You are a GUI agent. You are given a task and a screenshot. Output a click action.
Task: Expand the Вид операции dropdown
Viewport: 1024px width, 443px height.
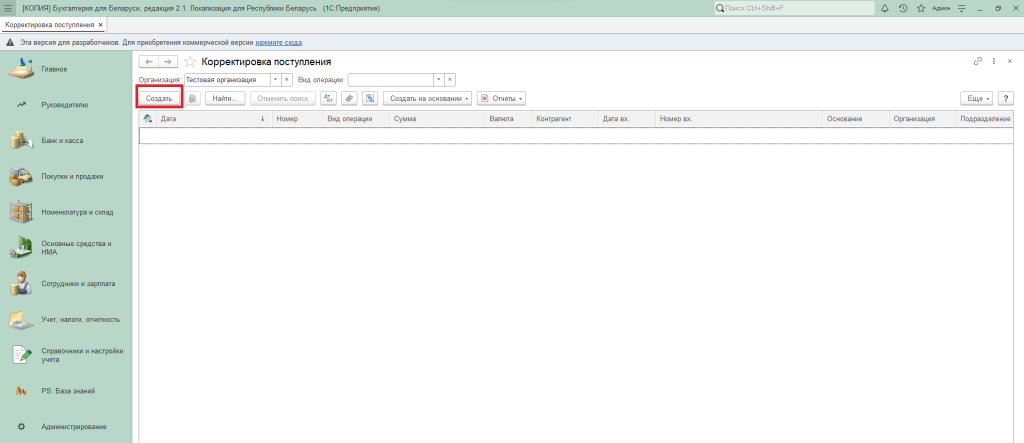438,79
